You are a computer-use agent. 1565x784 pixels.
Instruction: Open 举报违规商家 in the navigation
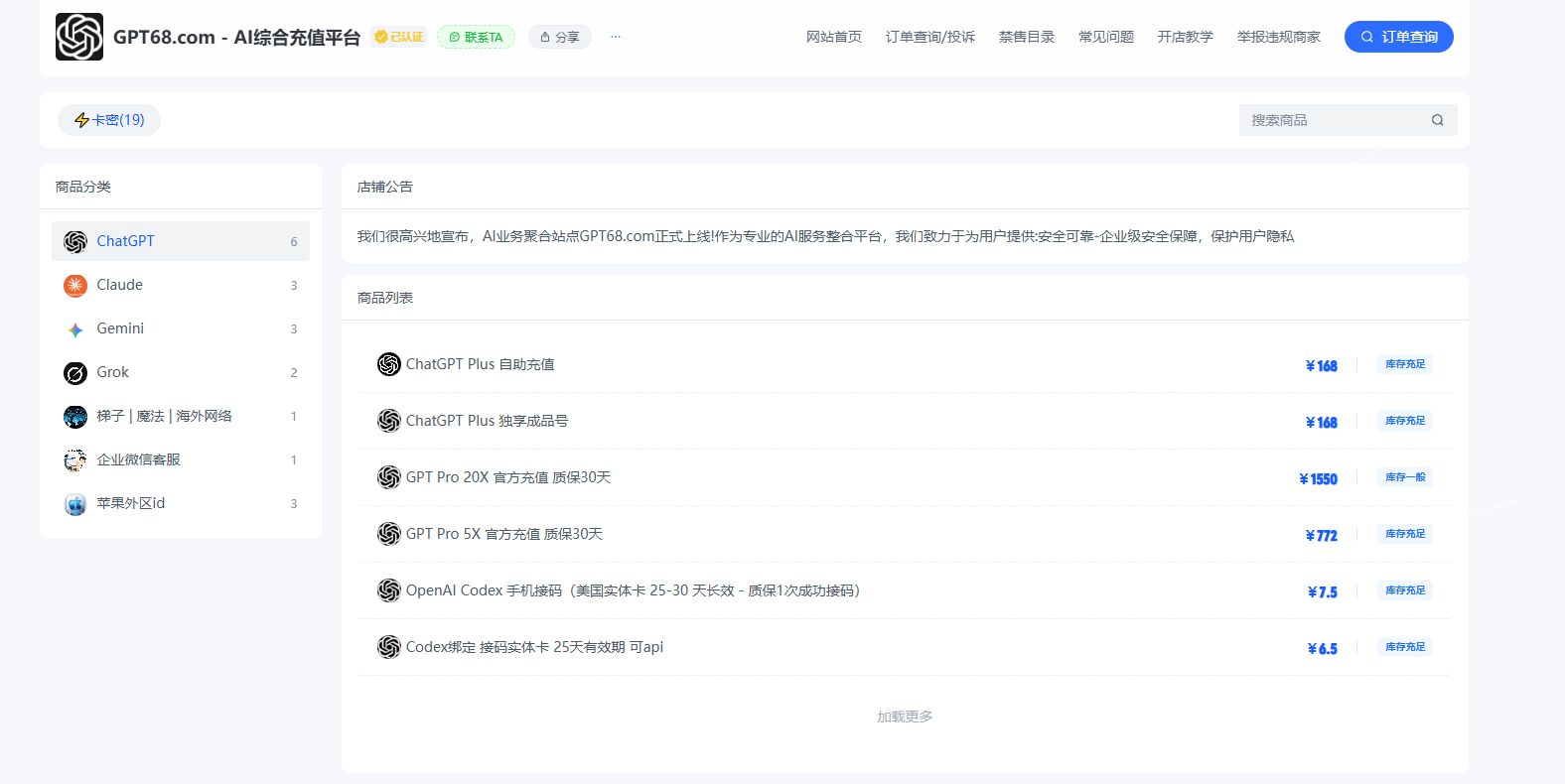tap(1279, 37)
